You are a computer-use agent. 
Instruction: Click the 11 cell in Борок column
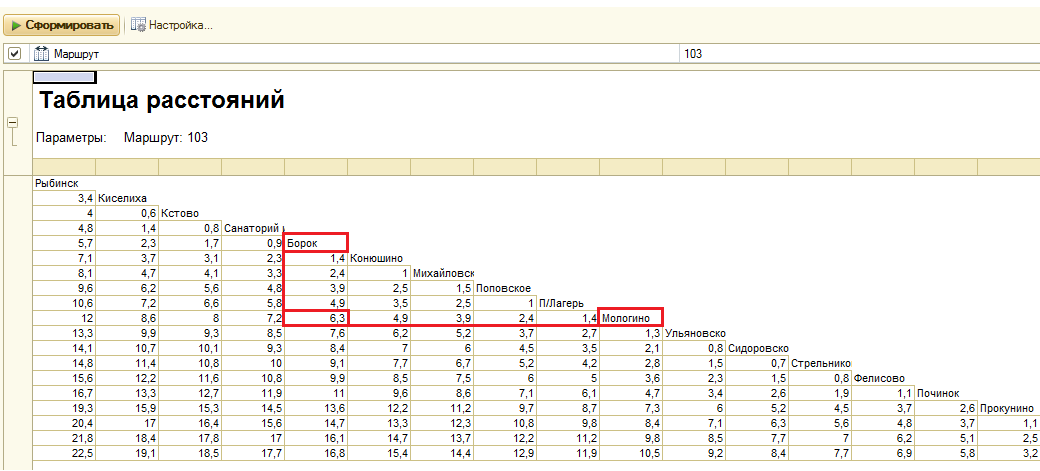(316, 393)
